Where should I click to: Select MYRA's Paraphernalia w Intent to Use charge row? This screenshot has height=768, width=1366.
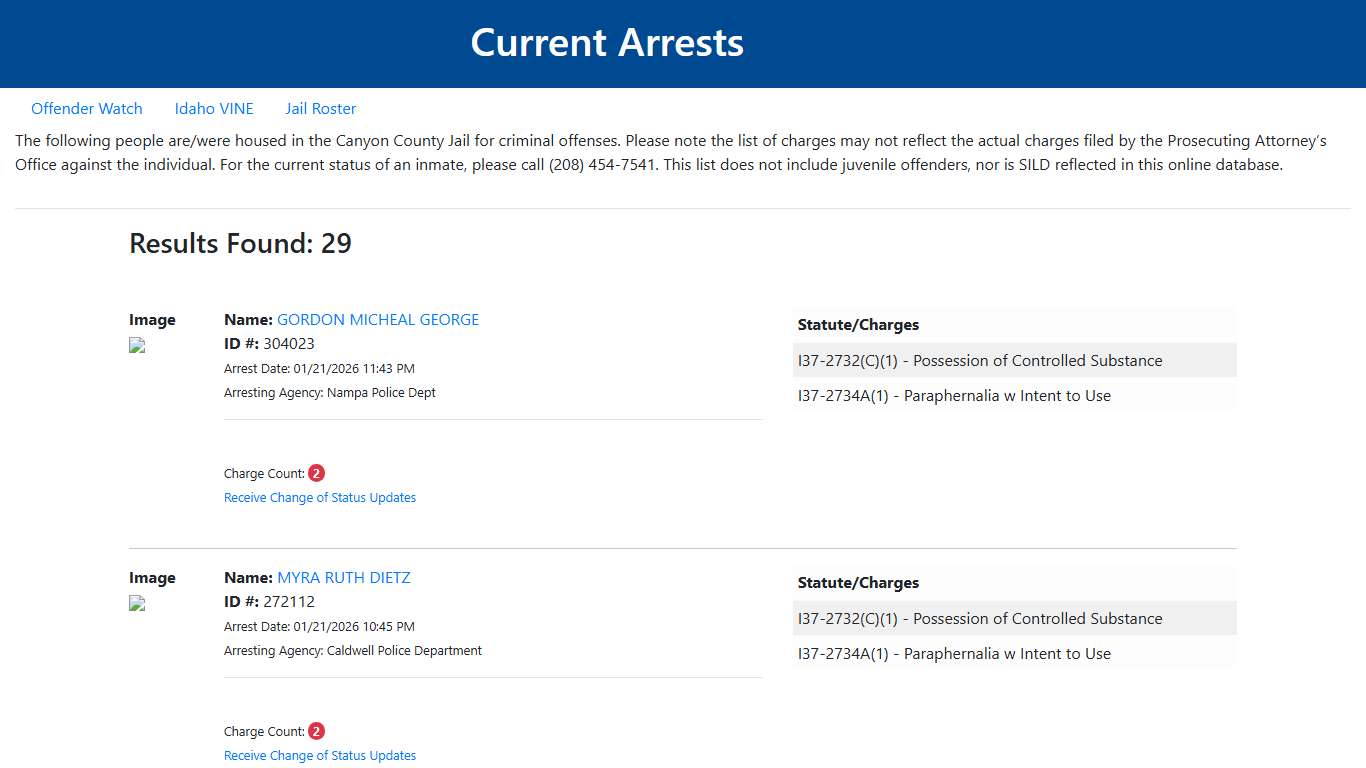point(953,653)
